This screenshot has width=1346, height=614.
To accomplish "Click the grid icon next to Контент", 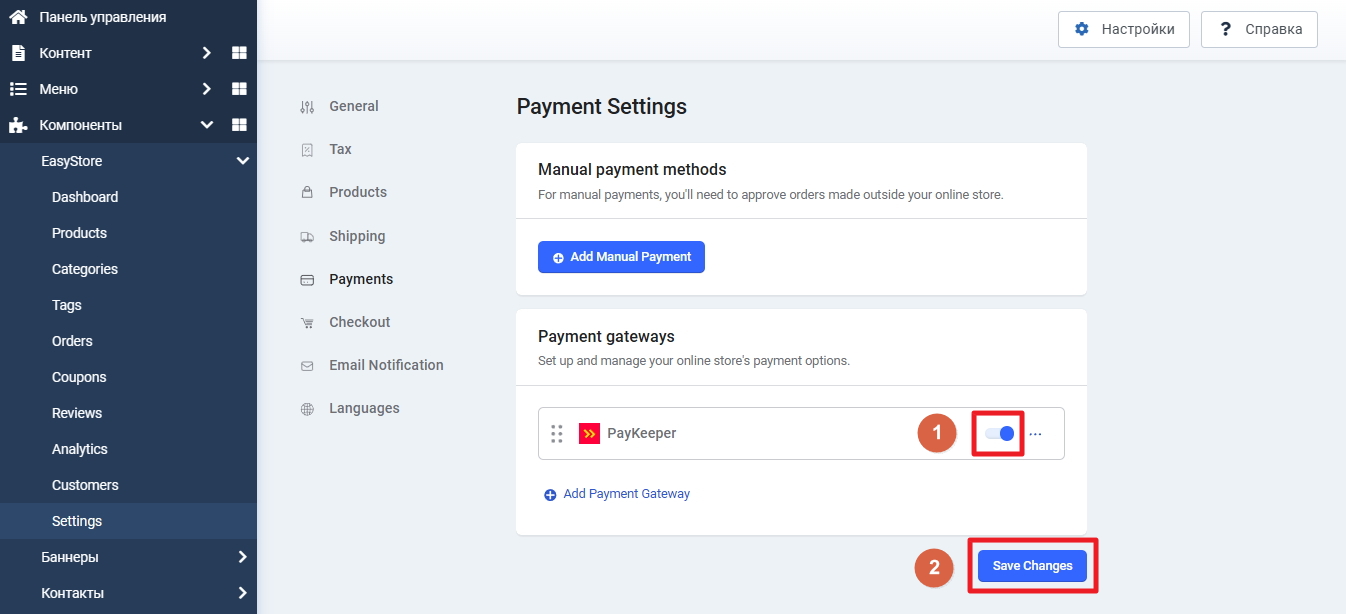I will click(239, 53).
